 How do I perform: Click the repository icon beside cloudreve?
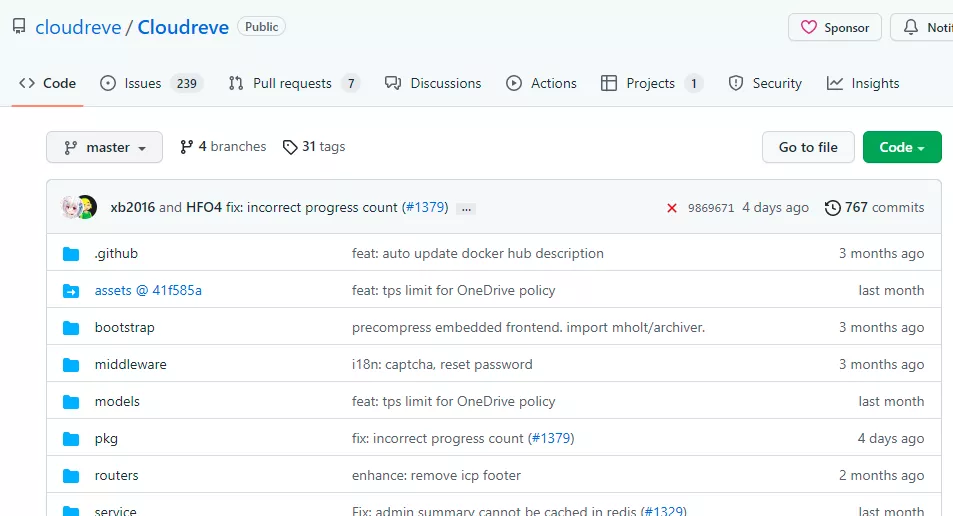click(19, 27)
